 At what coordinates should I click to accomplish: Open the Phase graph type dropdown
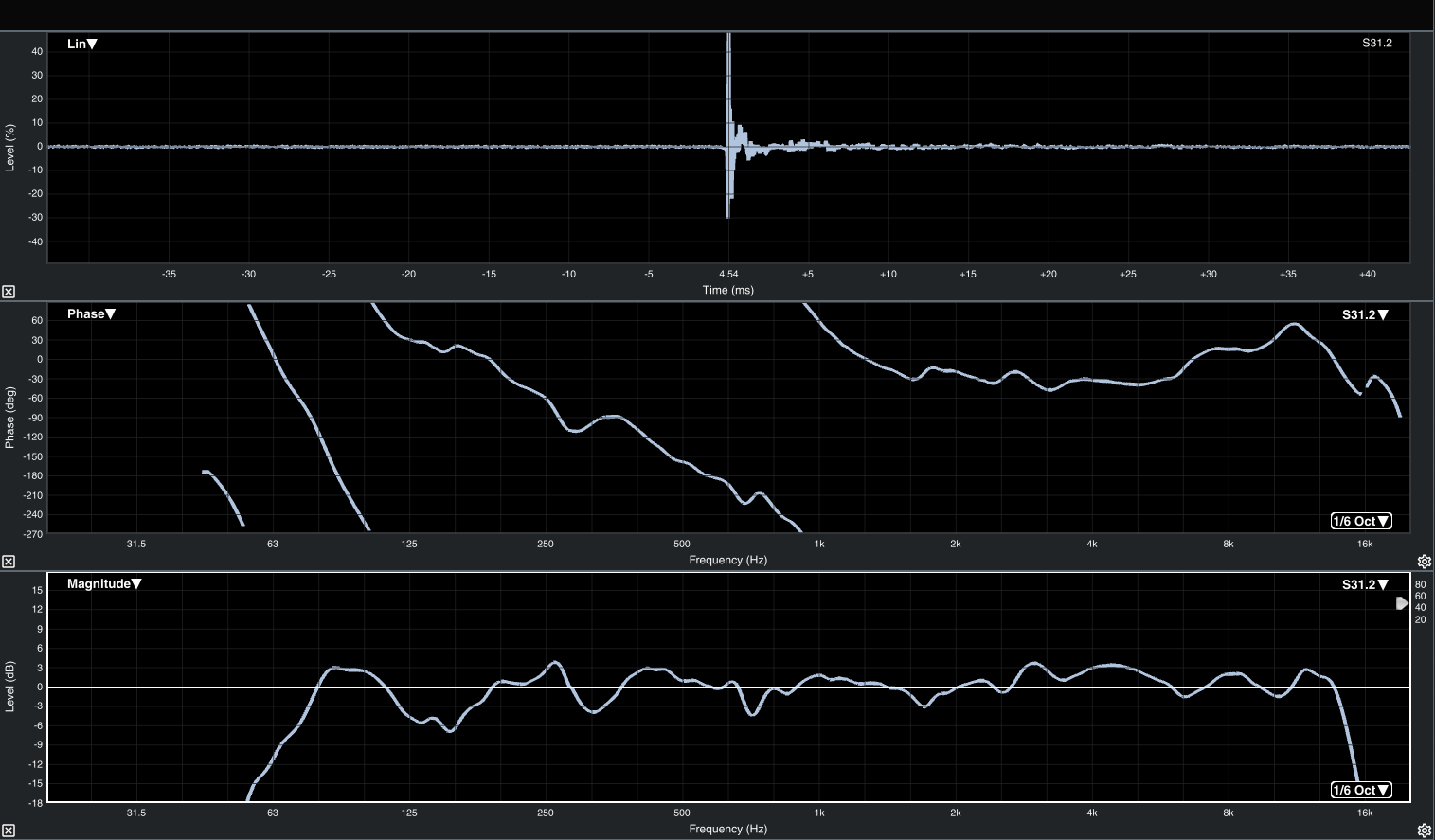point(91,313)
